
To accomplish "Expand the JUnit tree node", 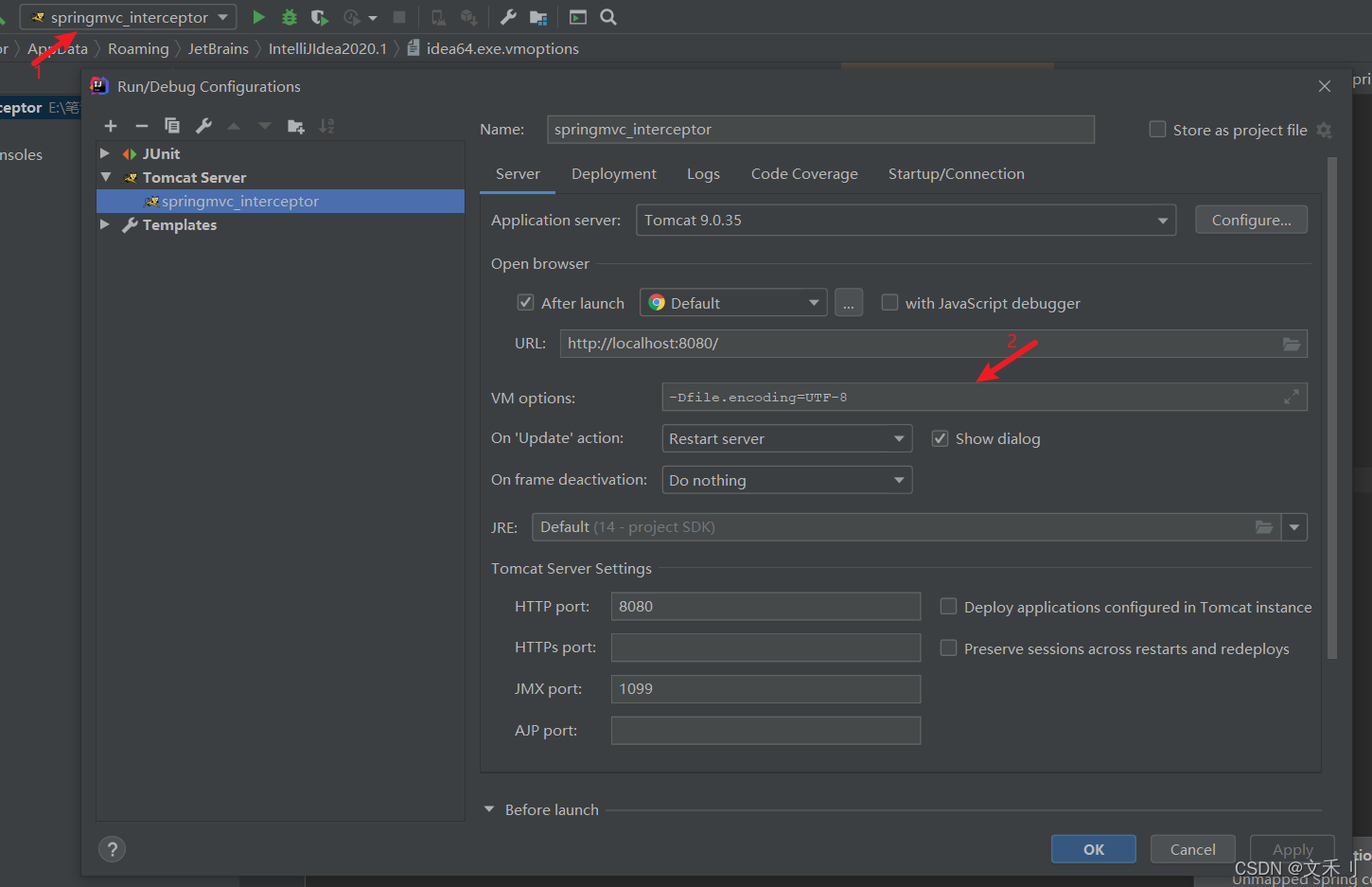I will click(x=105, y=153).
